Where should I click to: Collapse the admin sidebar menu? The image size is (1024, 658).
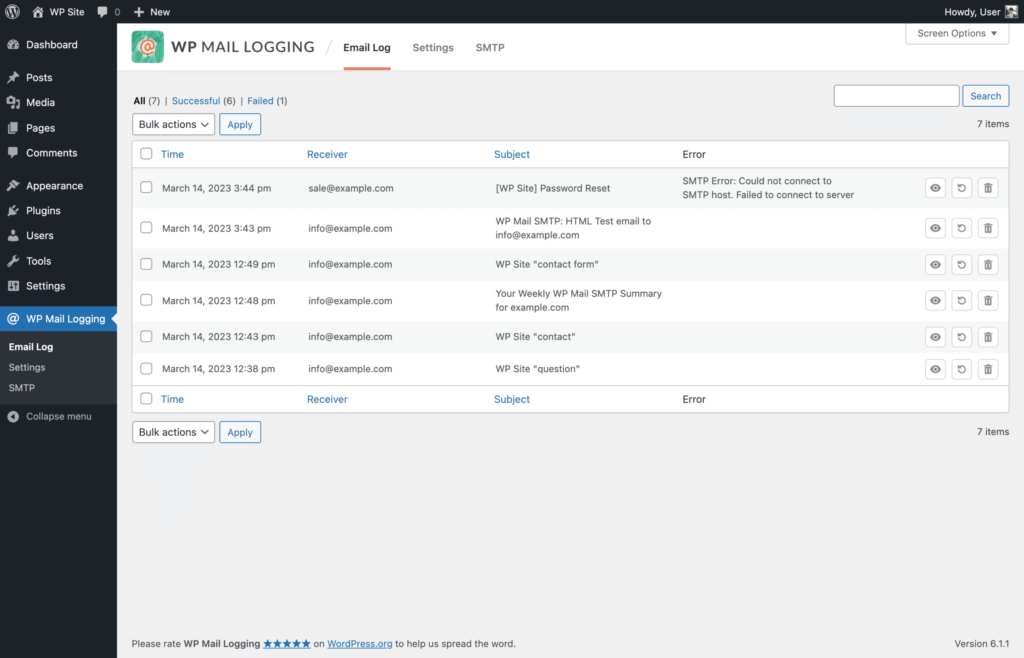coord(55,416)
